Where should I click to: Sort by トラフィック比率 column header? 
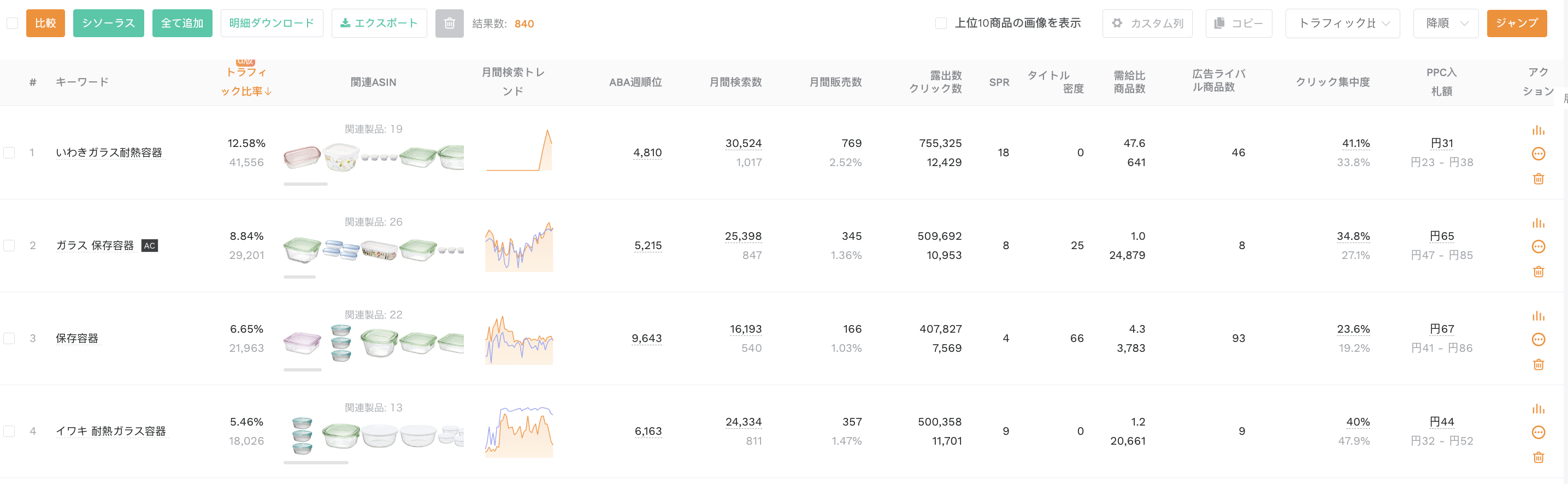coord(246,81)
